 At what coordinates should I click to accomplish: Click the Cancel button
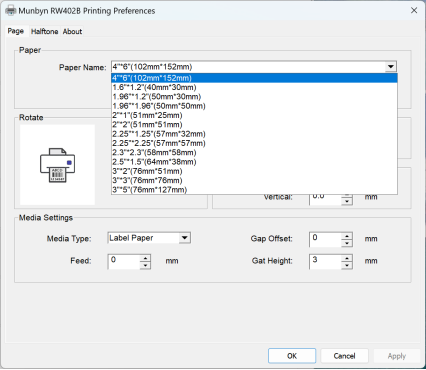click(x=344, y=356)
